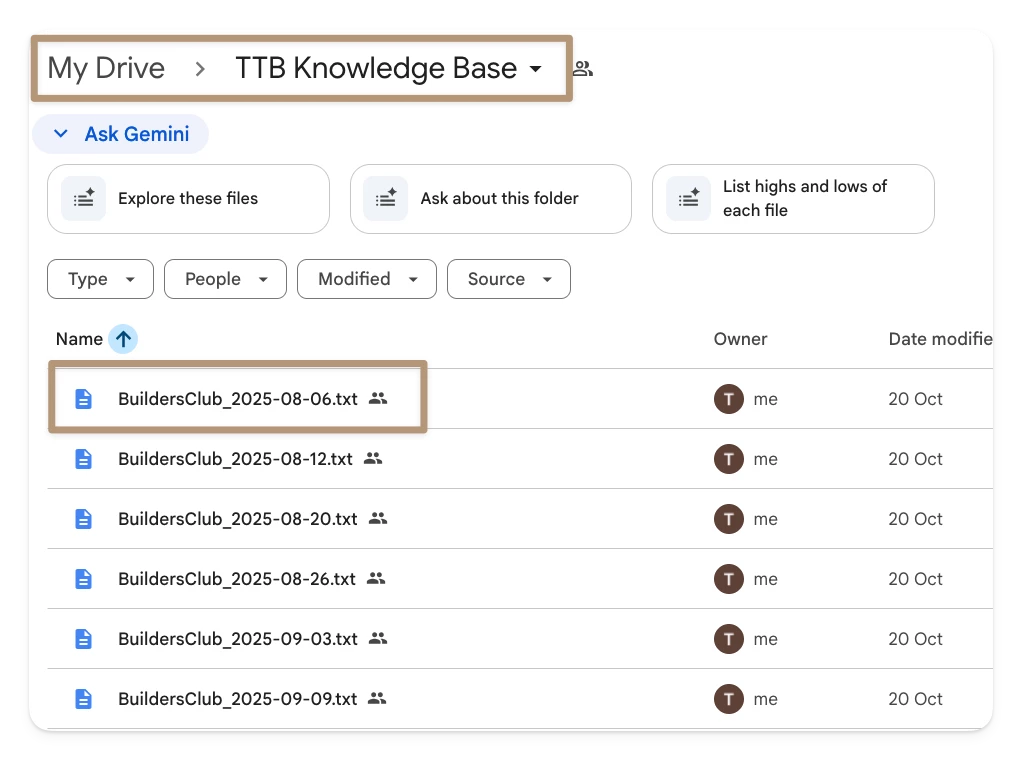Viewport: 1022px width, 760px height.
Task: Click the Date modified column header
Action: 941,339
